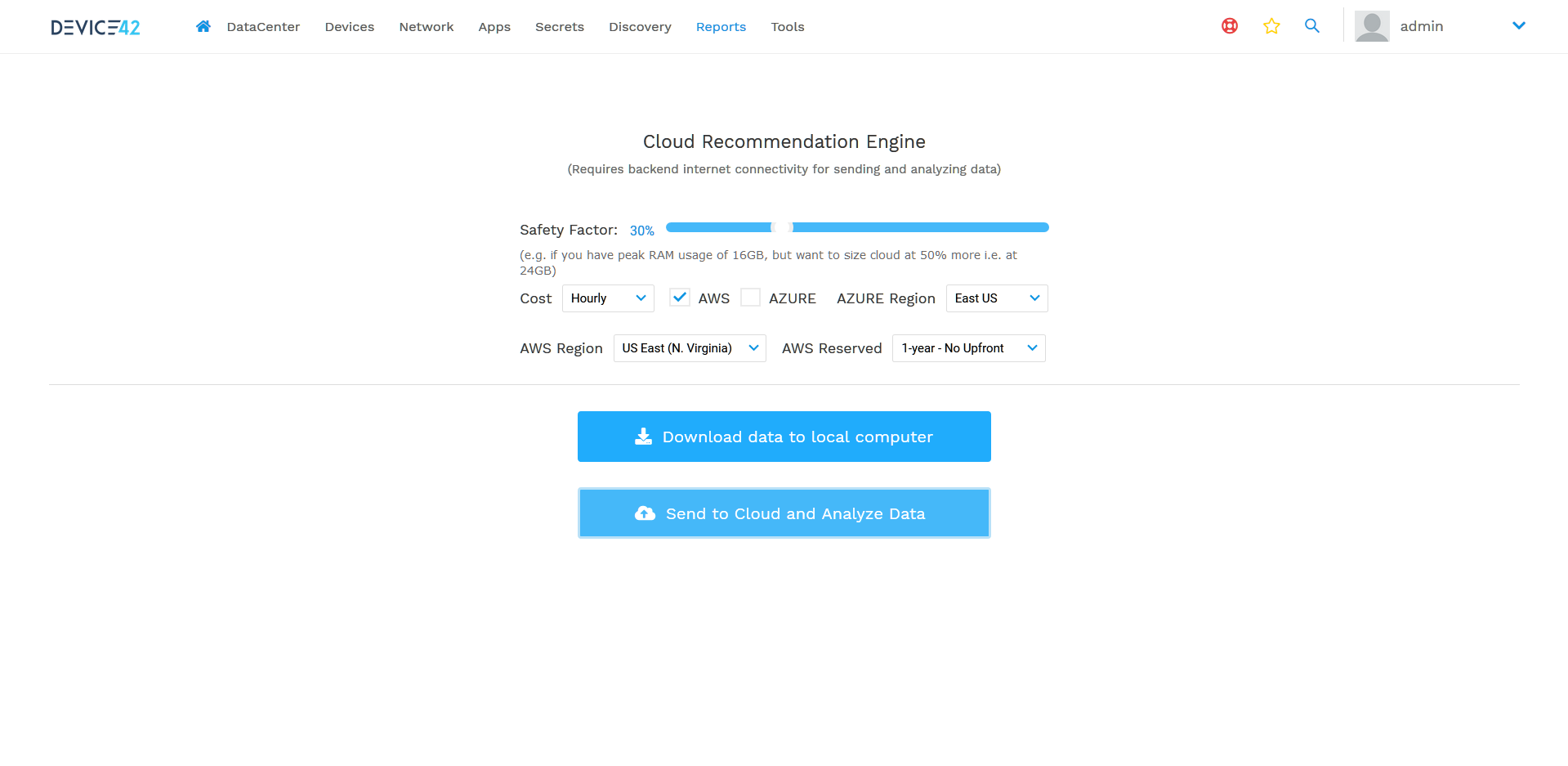Expand the admin account chevron
This screenshot has width=1568, height=766.
[1518, 26]
